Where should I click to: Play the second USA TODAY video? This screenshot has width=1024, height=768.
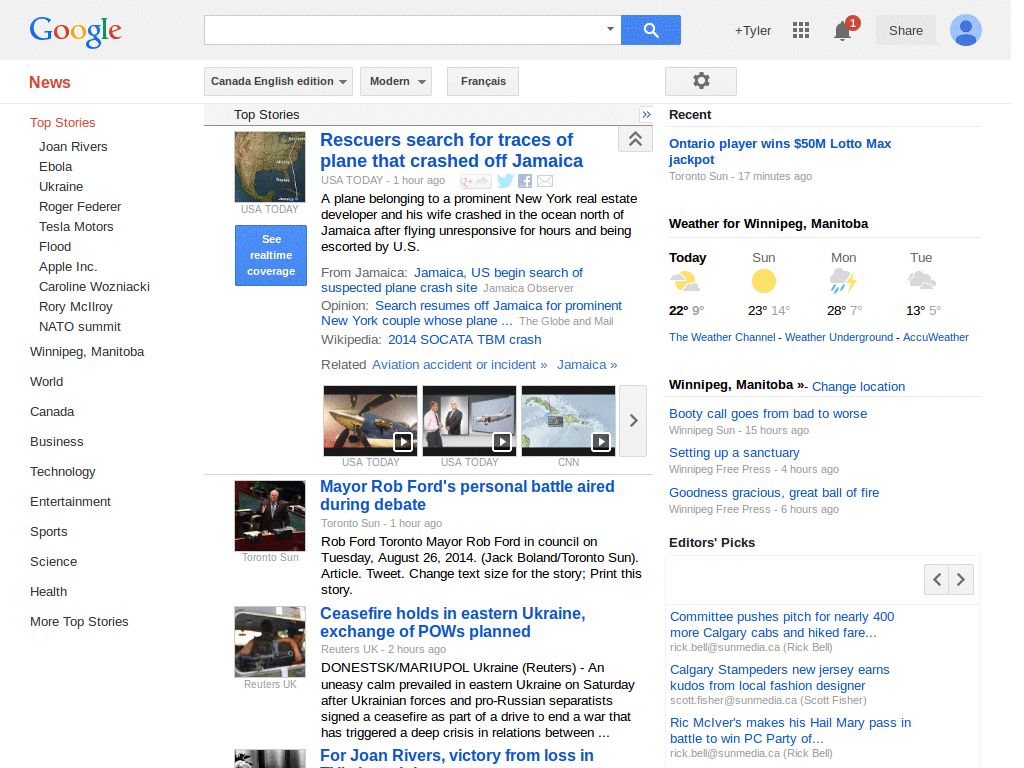click(x=470, y=421)
